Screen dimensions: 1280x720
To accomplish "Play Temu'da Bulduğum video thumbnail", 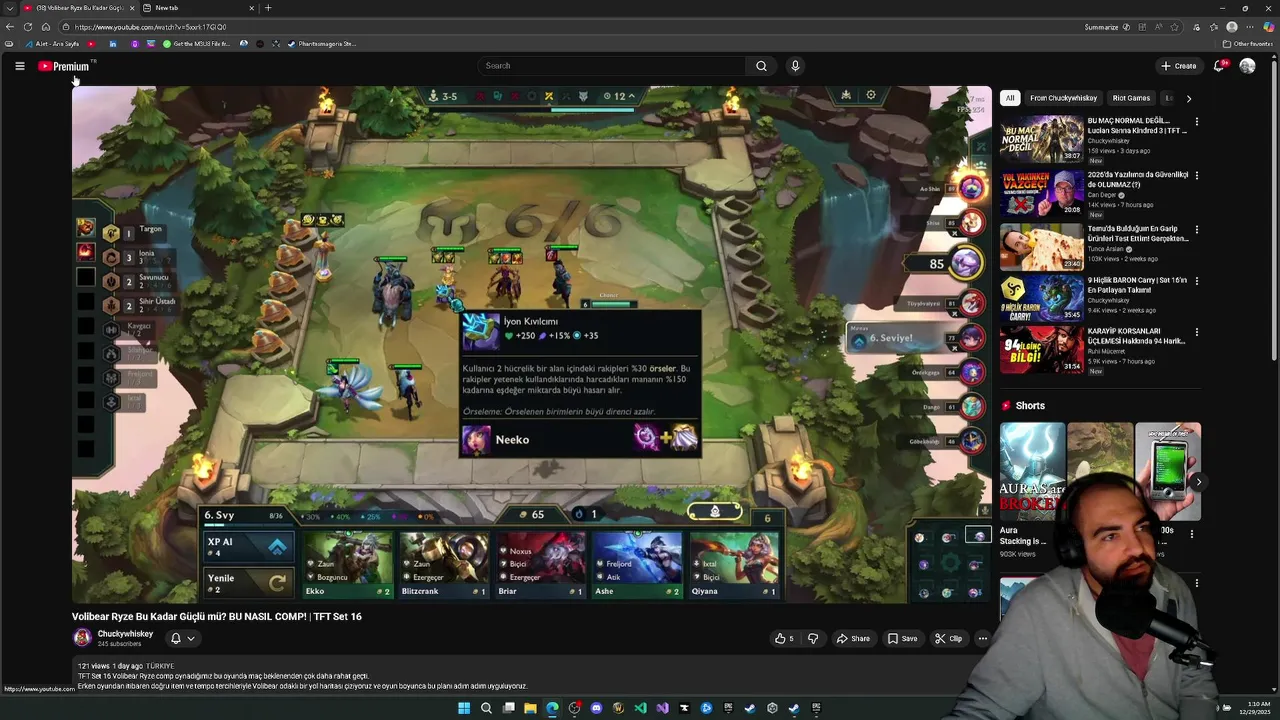I will (x=1042, y=246).
